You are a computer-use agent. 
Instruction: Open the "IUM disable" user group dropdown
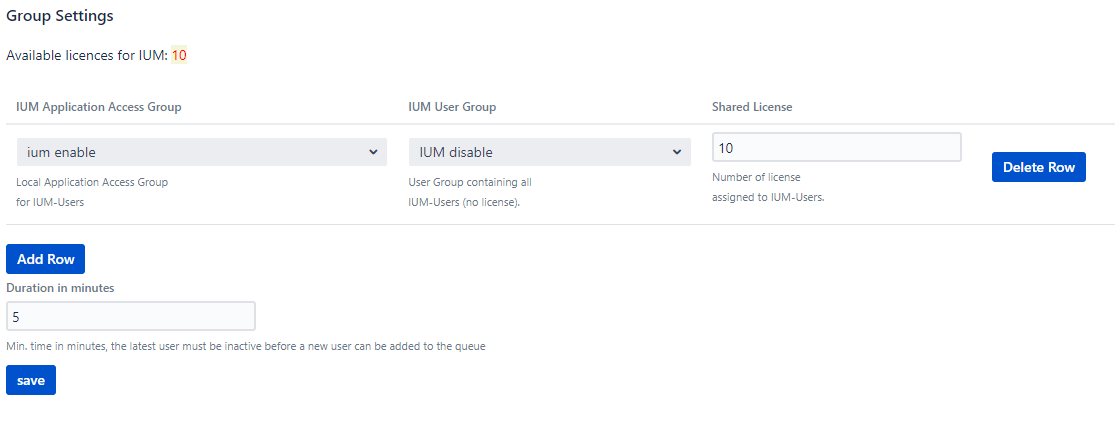click(x=540, y=152)
